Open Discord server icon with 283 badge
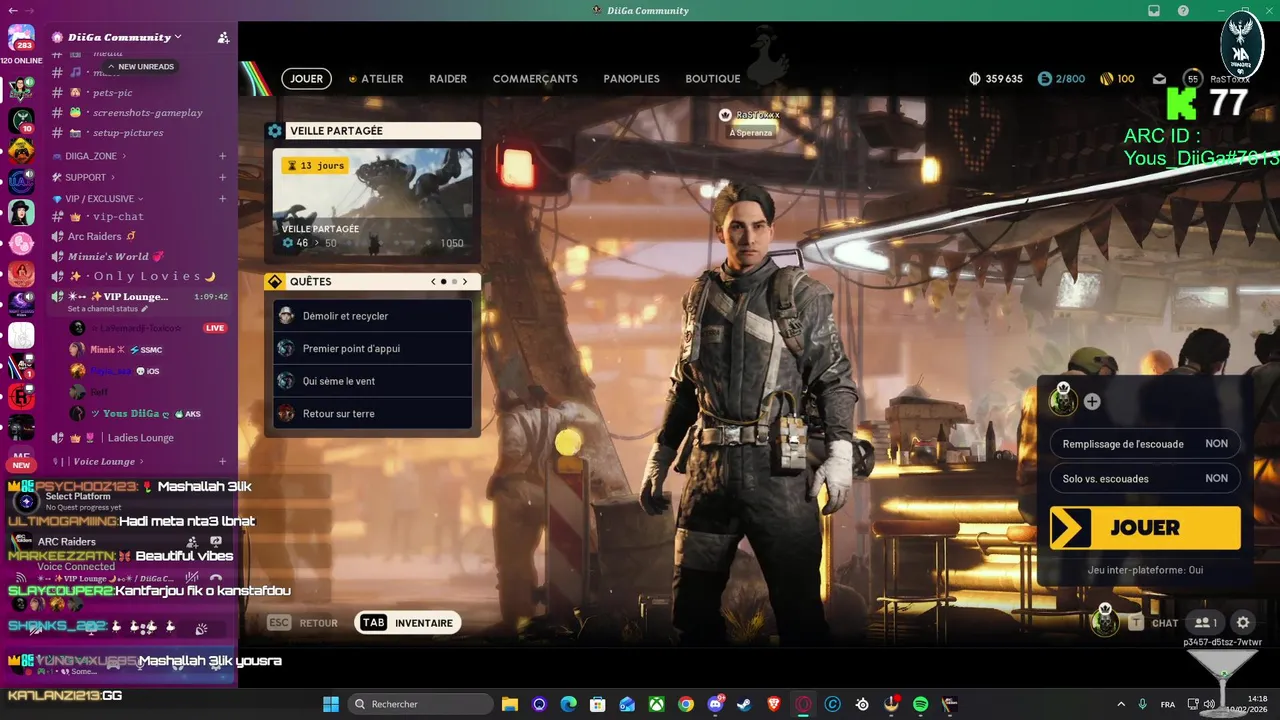This screenshot has height=720, width=1280. [21, 38]
